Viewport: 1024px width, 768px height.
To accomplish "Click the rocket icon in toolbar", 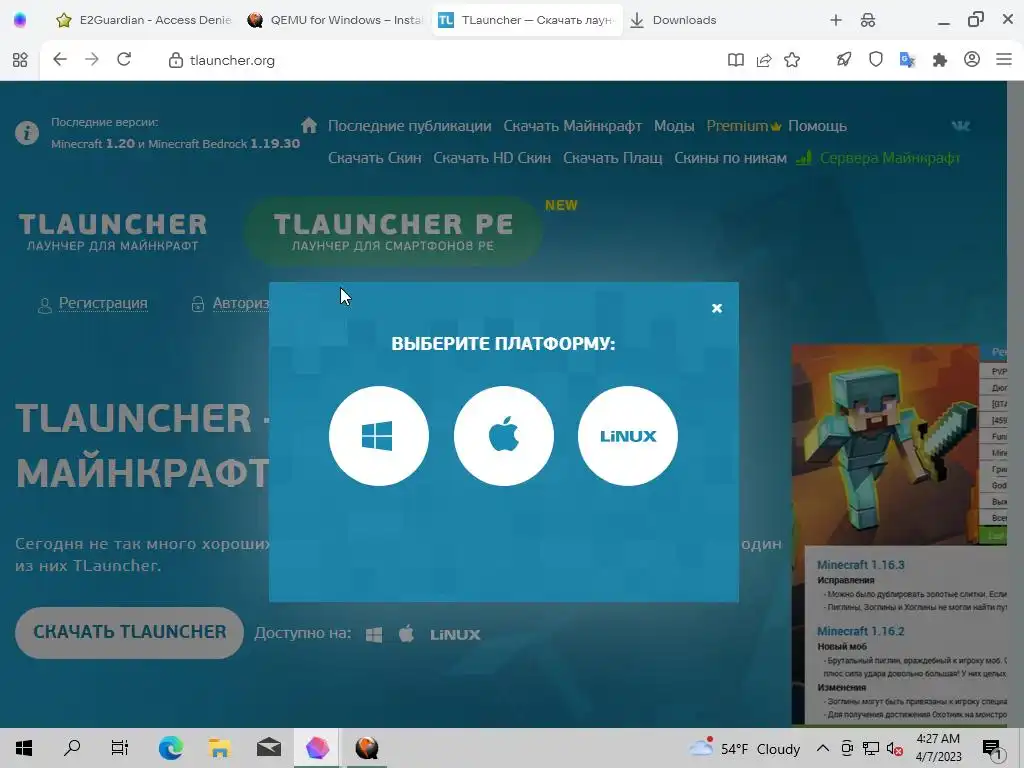I will (x=844, y=60).
